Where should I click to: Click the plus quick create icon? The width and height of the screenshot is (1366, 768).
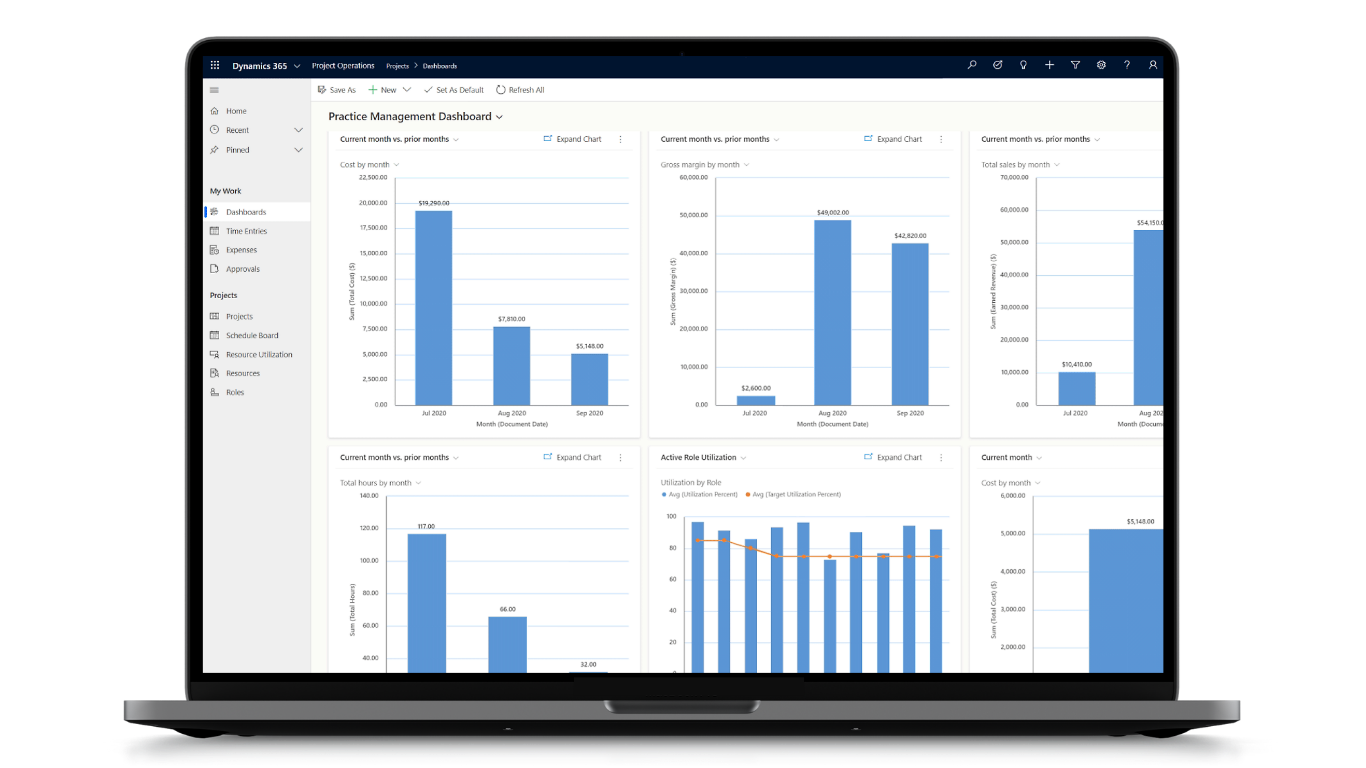click(1049, 65)
